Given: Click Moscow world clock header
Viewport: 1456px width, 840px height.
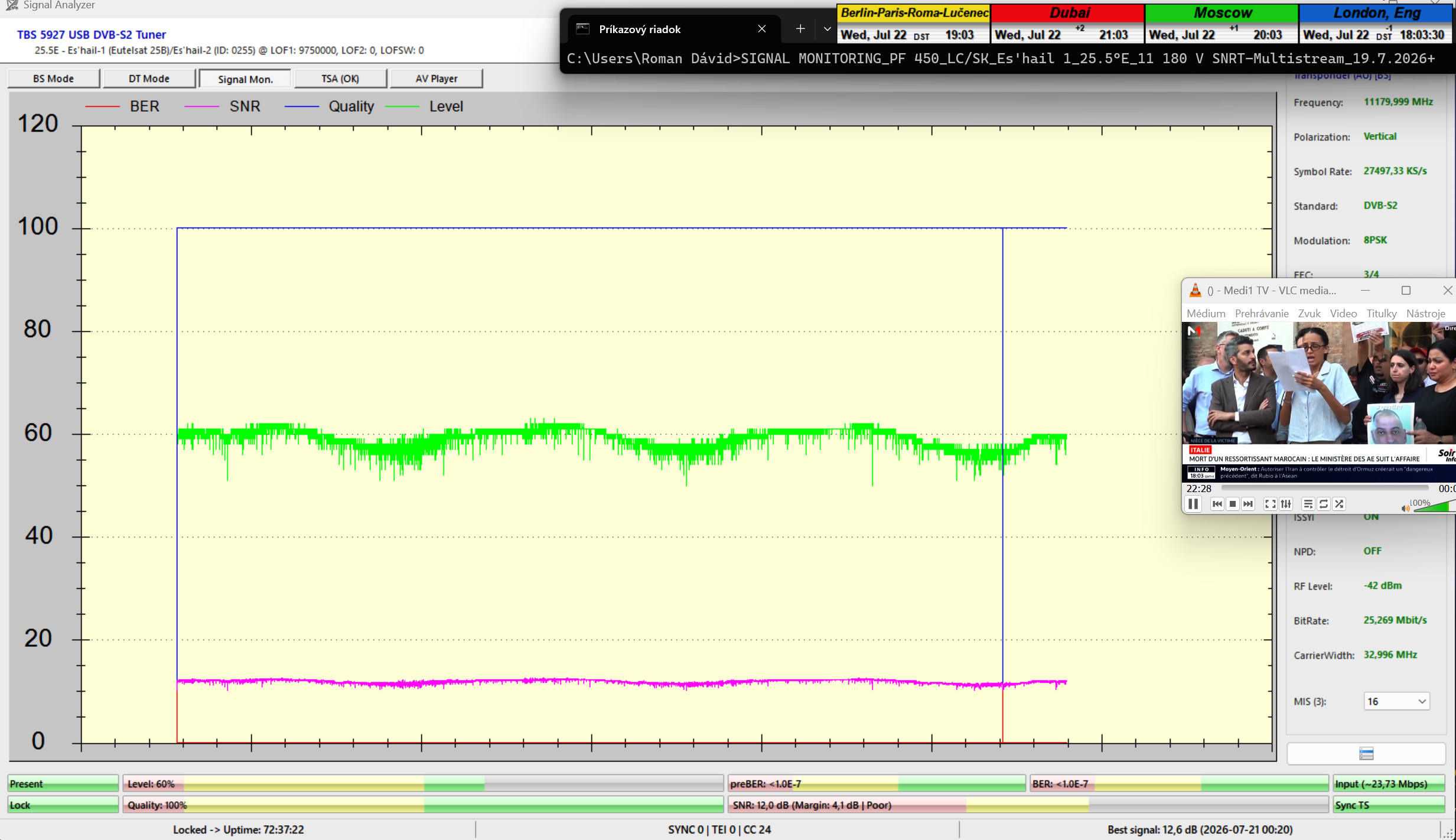Looking at the screenshot, I should [1222, 13].
